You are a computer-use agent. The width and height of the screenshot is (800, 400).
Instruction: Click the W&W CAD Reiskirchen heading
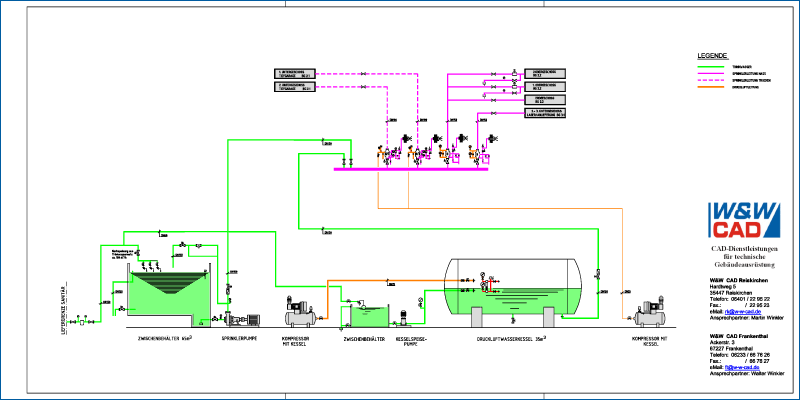[x=739, y=280]
